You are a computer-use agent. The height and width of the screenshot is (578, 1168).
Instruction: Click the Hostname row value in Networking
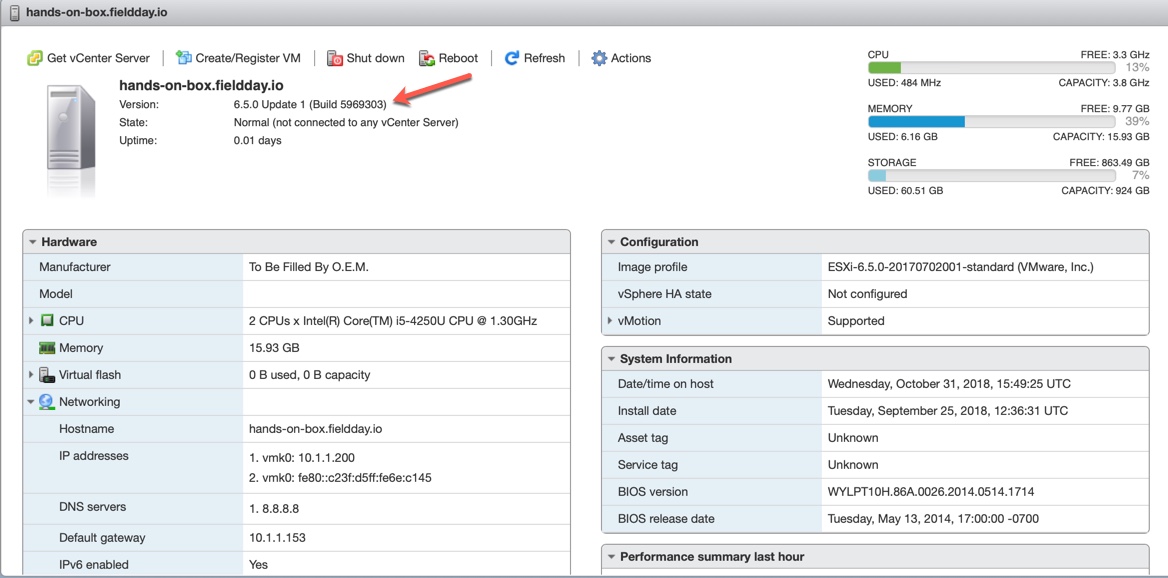[316, 429]
